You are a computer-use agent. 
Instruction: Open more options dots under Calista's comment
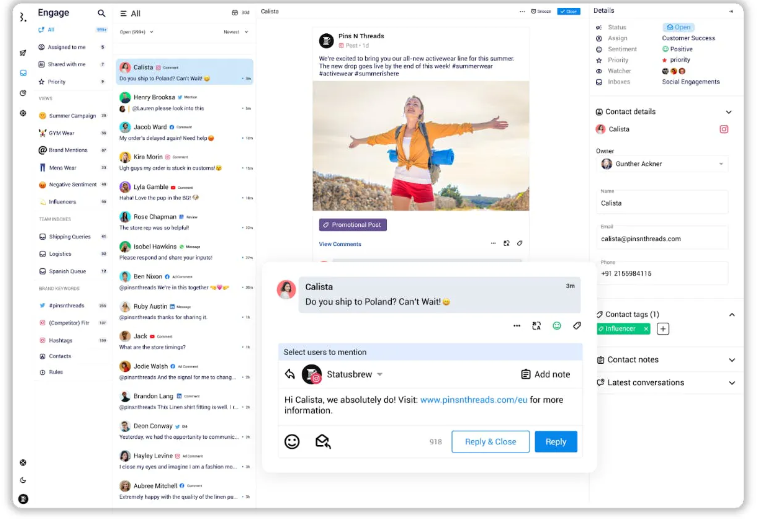pyautogui.click(x=517, y=326)
